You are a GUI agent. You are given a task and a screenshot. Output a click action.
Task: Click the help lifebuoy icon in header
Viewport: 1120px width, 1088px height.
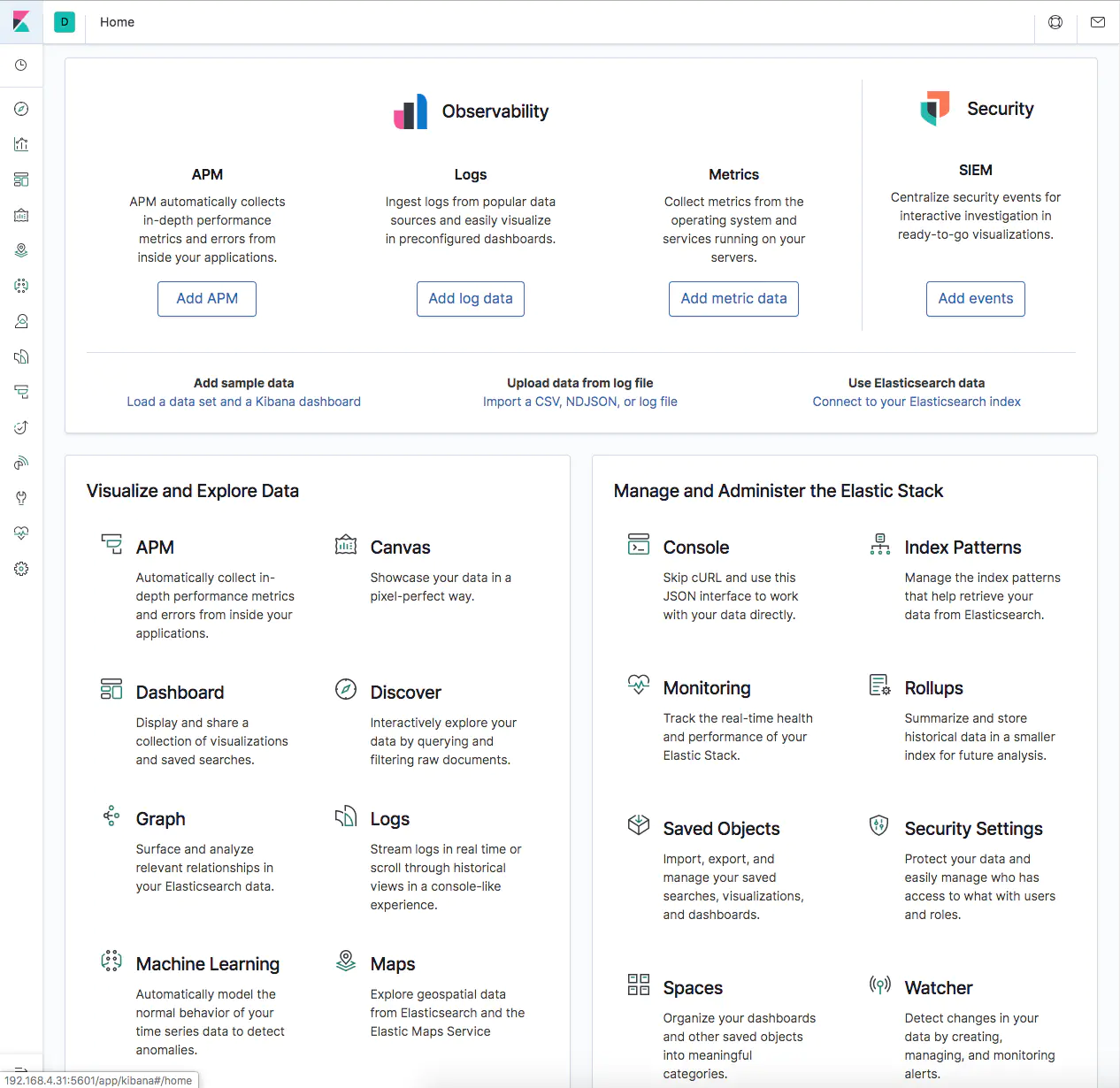(1055, 22)
